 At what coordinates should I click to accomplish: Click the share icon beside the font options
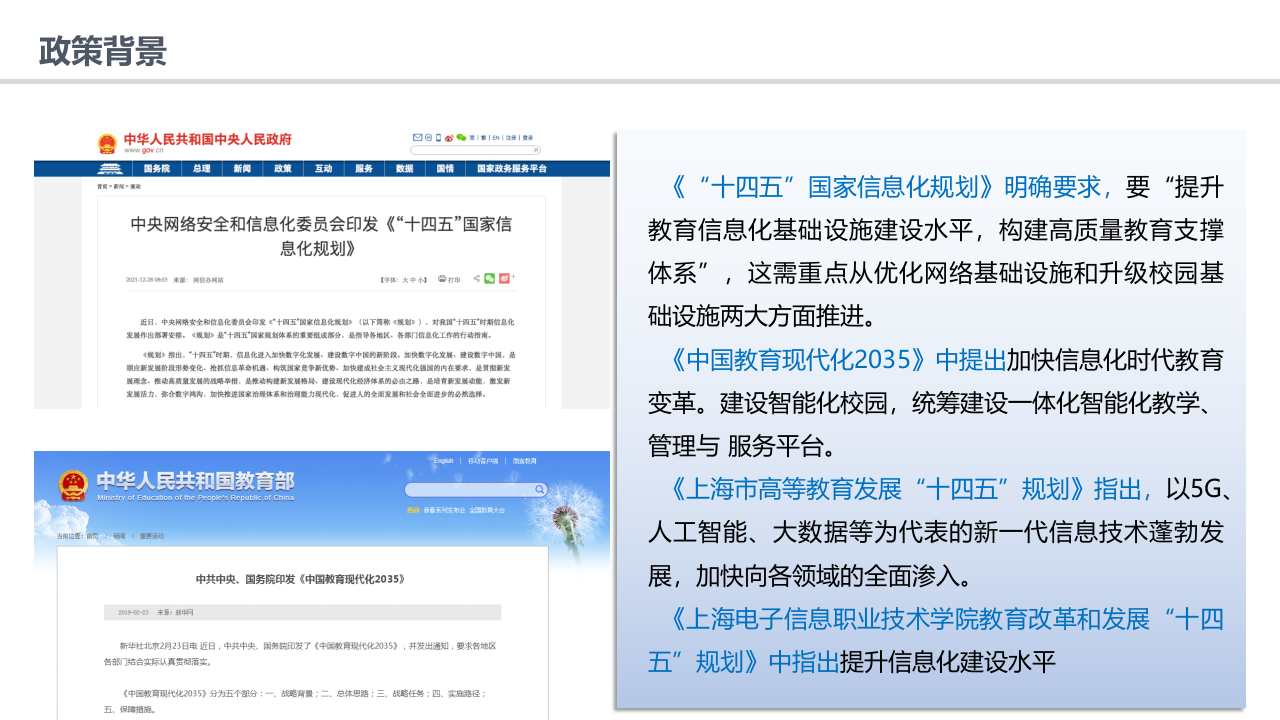(477, 279)
